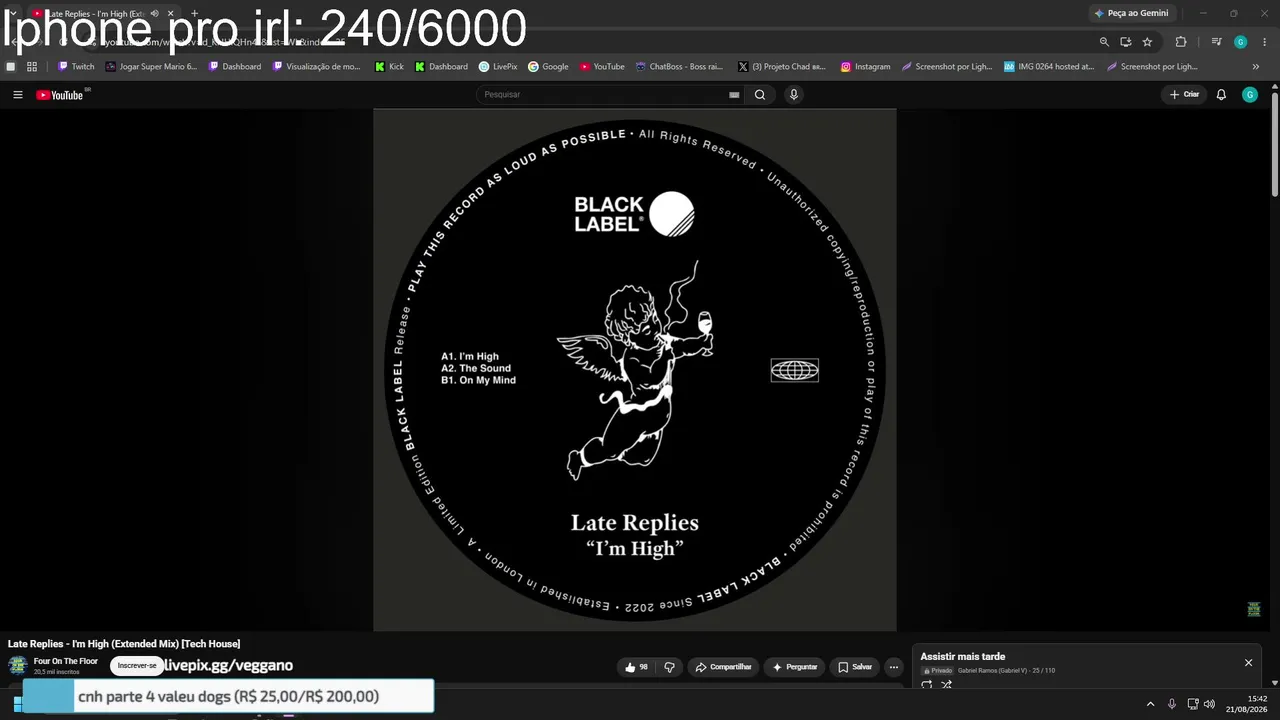Open the Twitch bookmark
Screen dimensions: 1280x720
(76, 67)
